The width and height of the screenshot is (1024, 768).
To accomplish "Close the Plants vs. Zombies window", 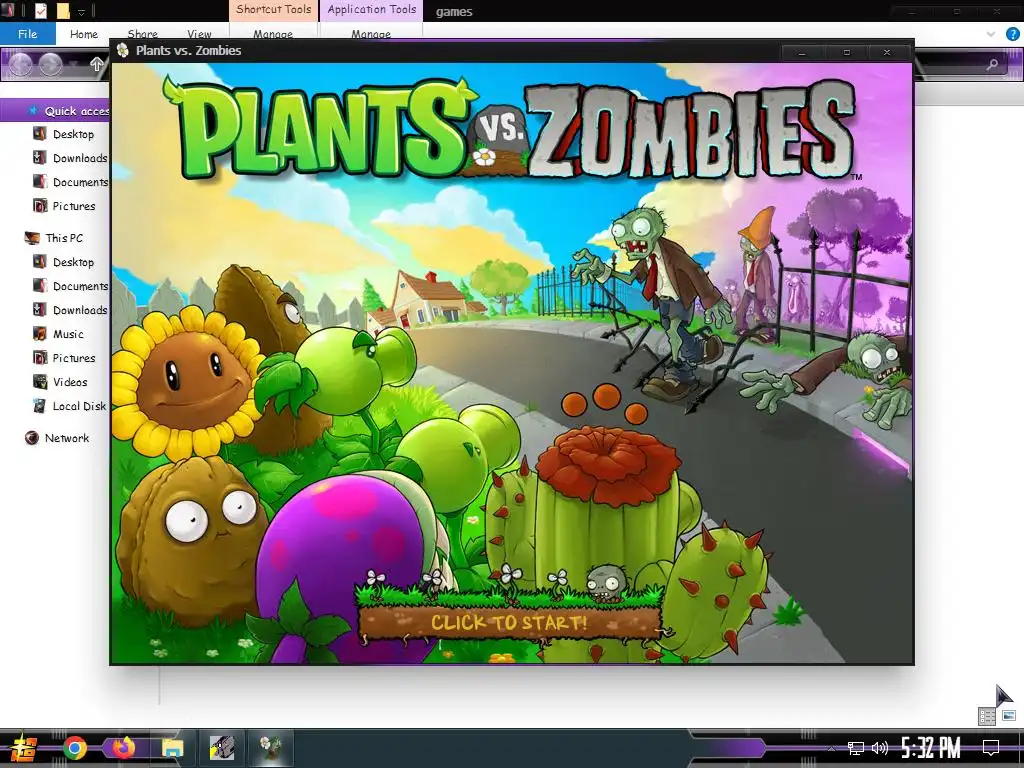I will pyautogui.click(x=887, y=52).
